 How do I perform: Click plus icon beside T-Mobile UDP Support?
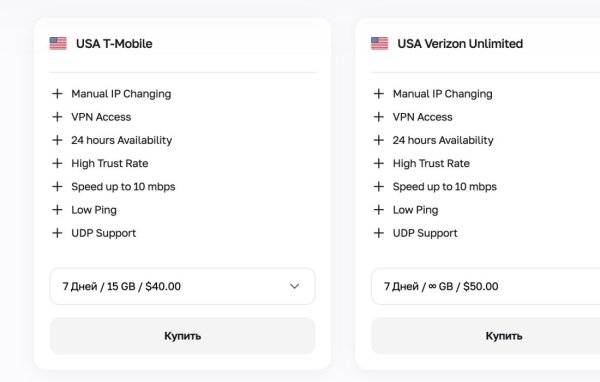click(x=57, y=233)
